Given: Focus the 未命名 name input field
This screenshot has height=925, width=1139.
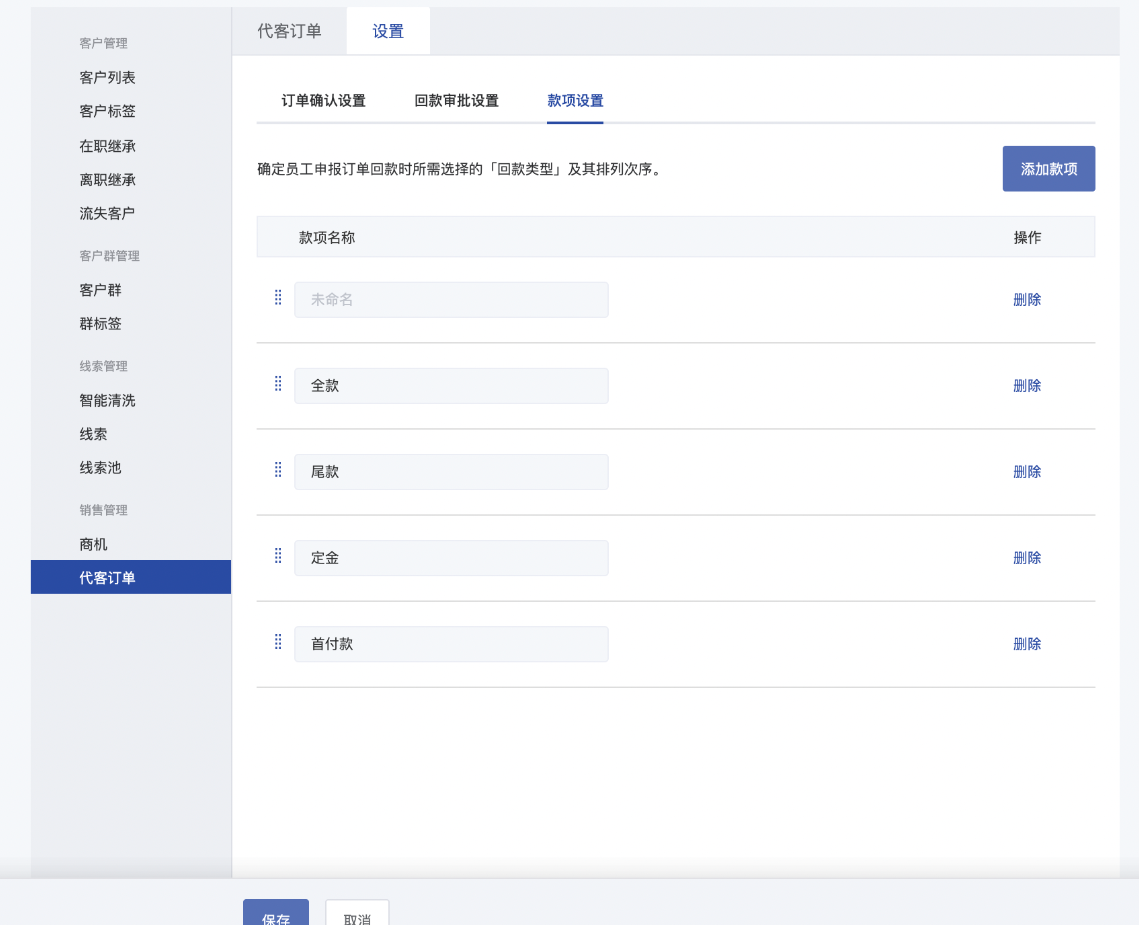Looking at the screenshot, I should [451, 299].
